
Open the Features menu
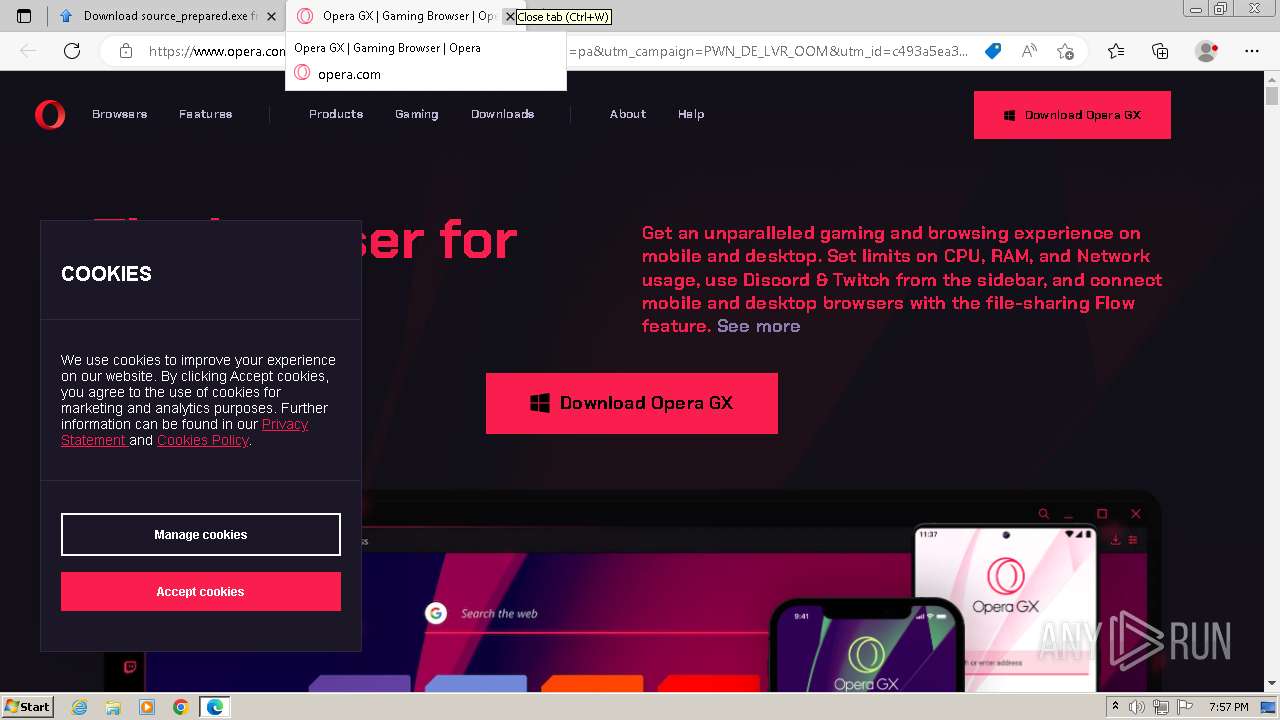click(206, 114)
